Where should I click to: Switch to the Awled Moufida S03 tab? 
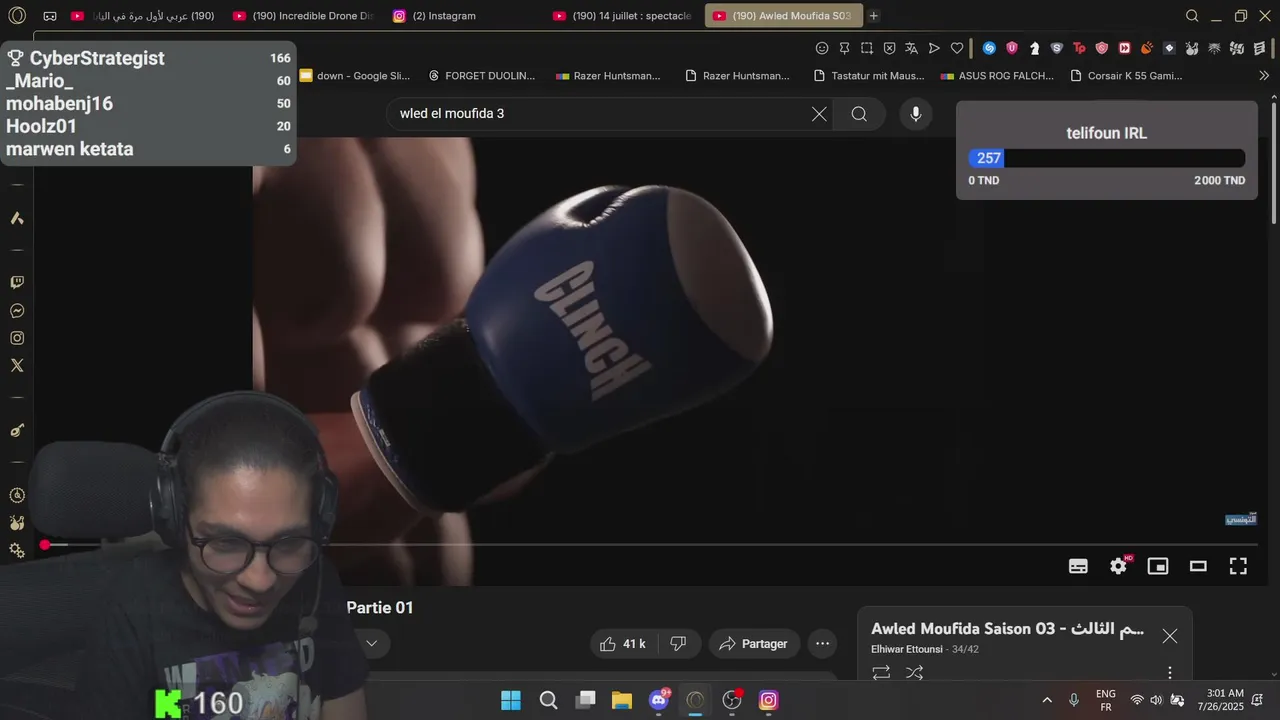coord(783,16)
